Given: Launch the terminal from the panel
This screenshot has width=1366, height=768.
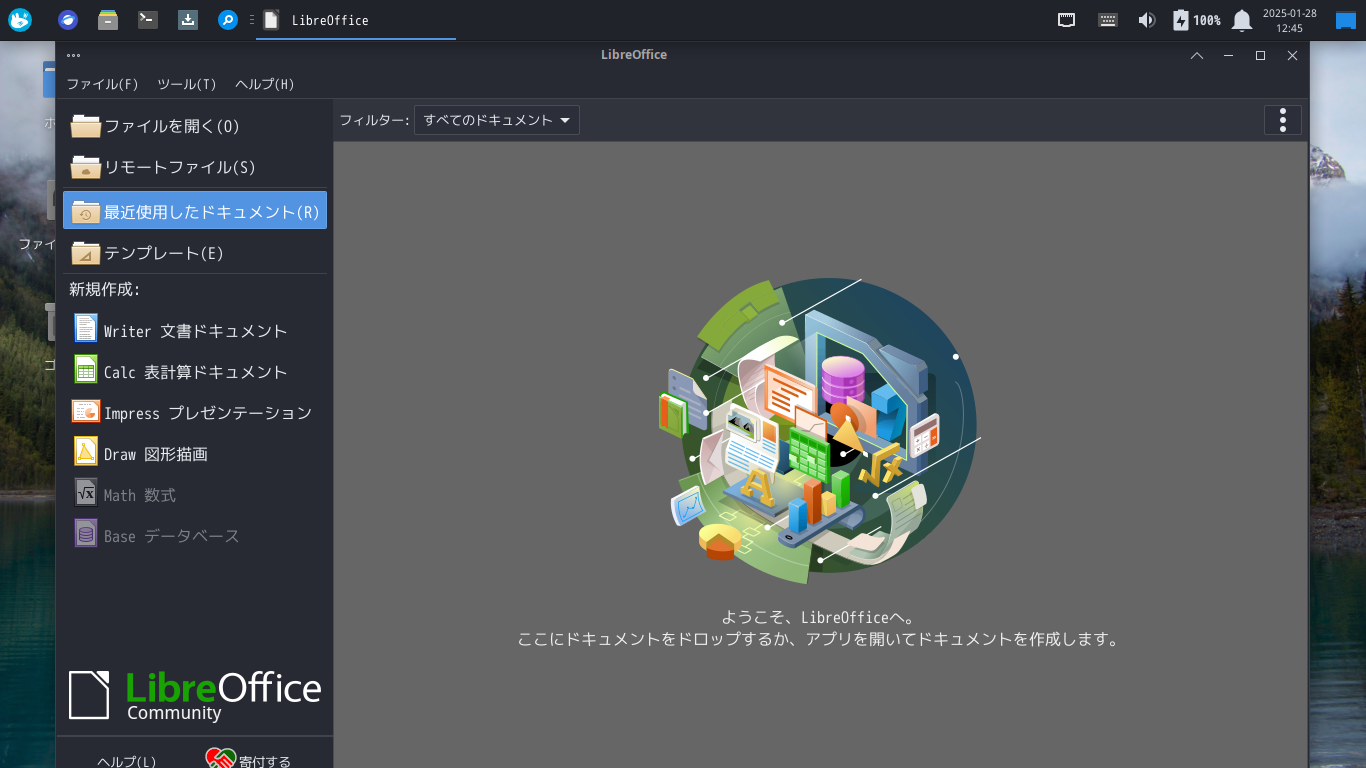Looking at the screenshot, I should (148, 20).
